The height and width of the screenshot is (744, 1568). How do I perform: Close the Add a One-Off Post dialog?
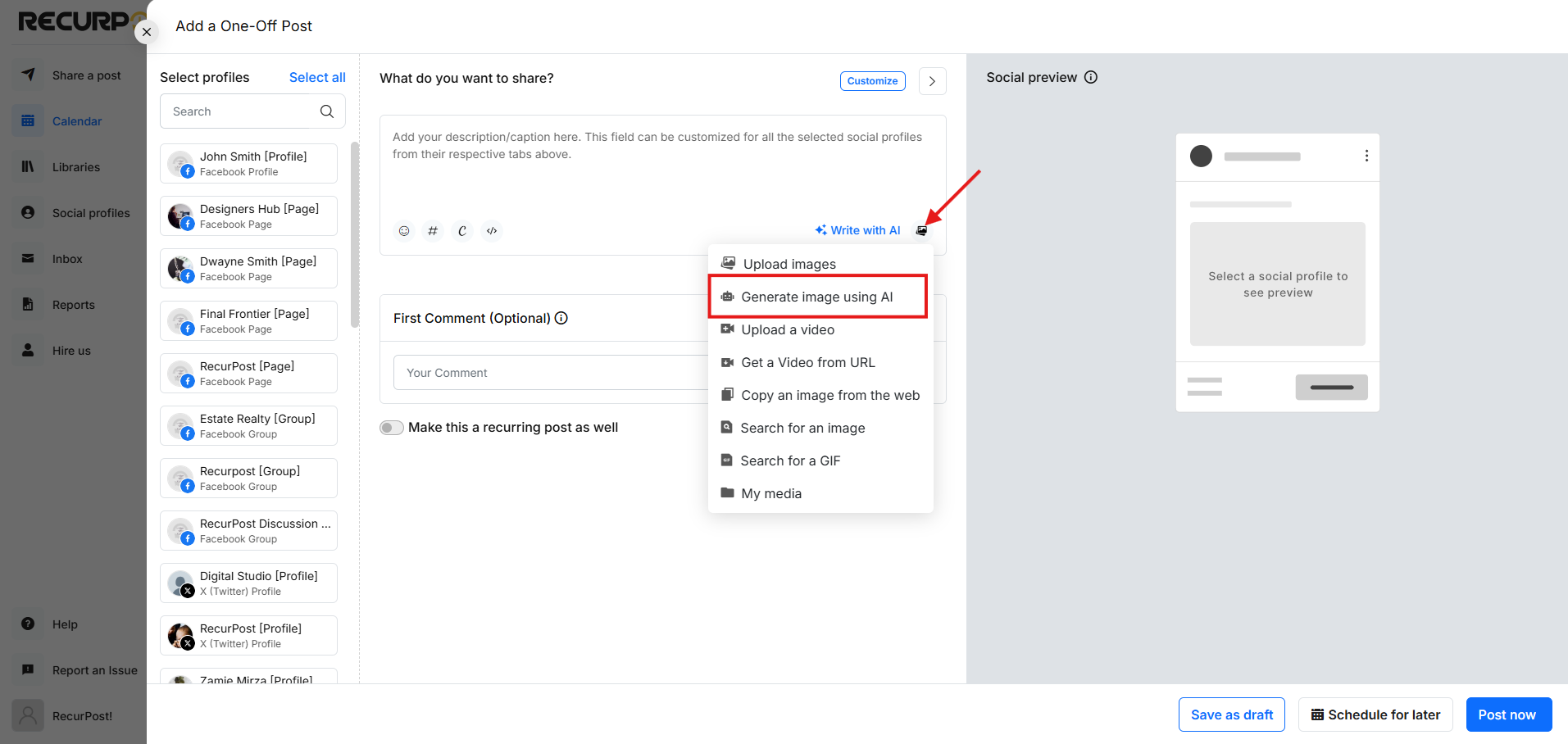(x=147, y=32)
